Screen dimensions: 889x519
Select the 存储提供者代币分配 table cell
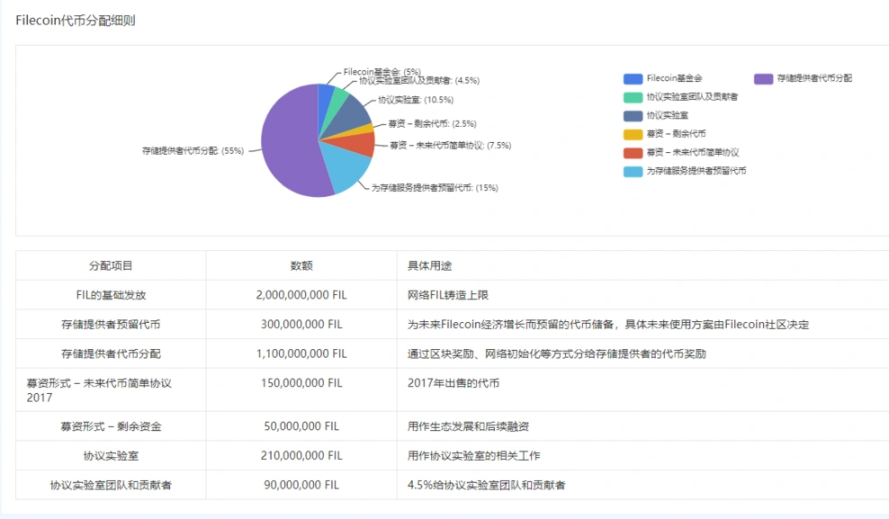(111, 354)
